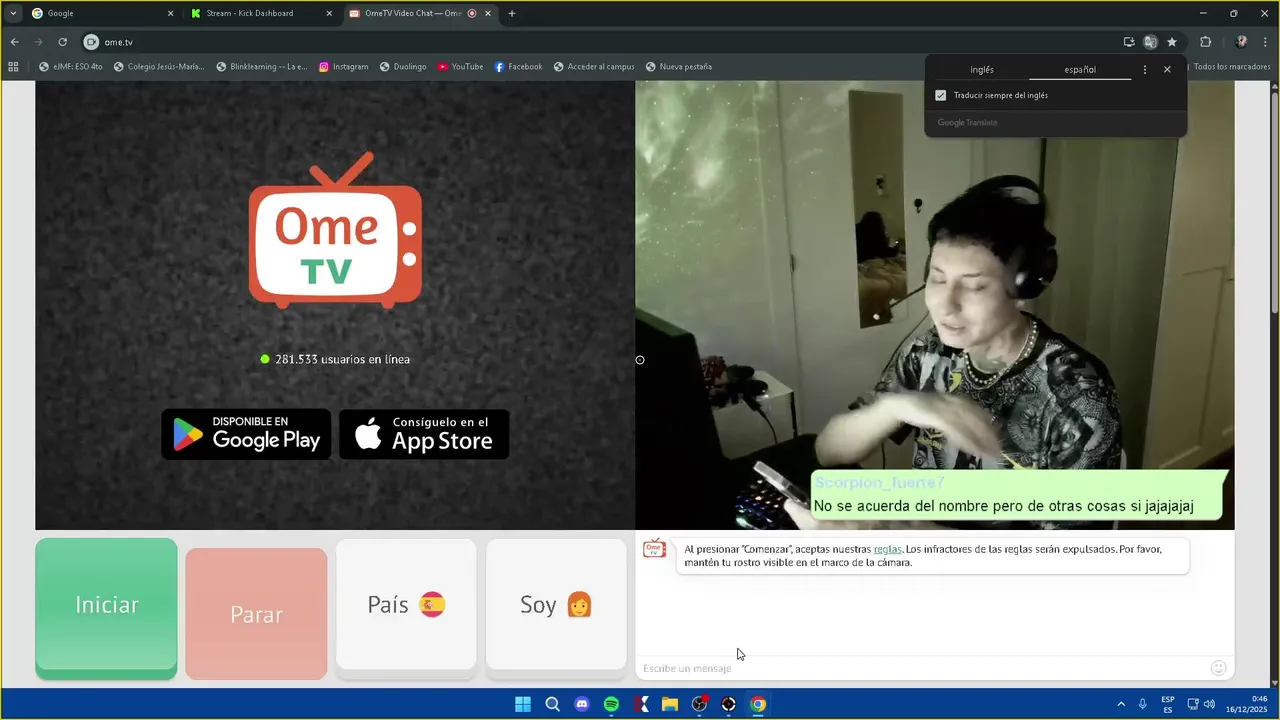Open Spotify from the taskbar
Image resolution: width=1280 pixels, height=720 pixels.
611,704
